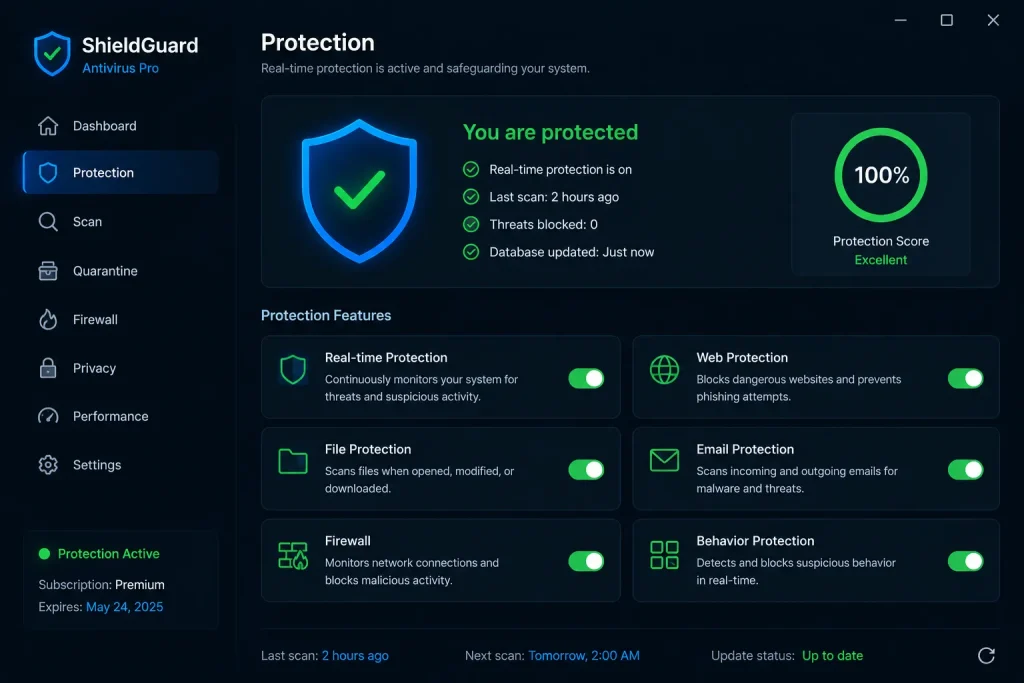1024x683 pixels.
Task: Toggle Behavior Protection switch
Action: click(965, 561)
